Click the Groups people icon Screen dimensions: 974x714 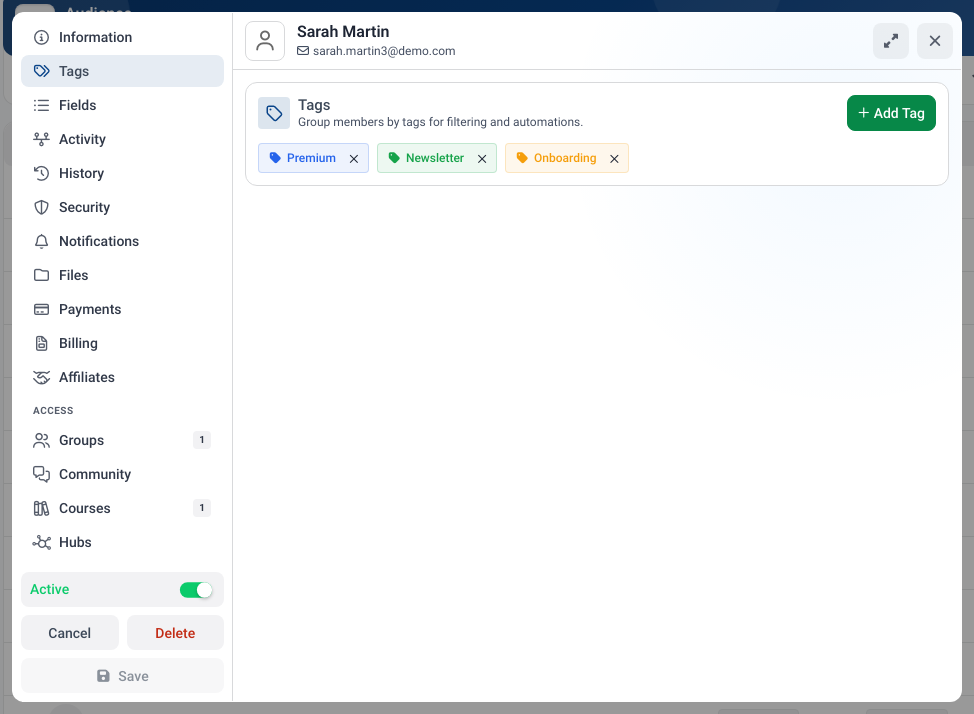coord(41,440)
